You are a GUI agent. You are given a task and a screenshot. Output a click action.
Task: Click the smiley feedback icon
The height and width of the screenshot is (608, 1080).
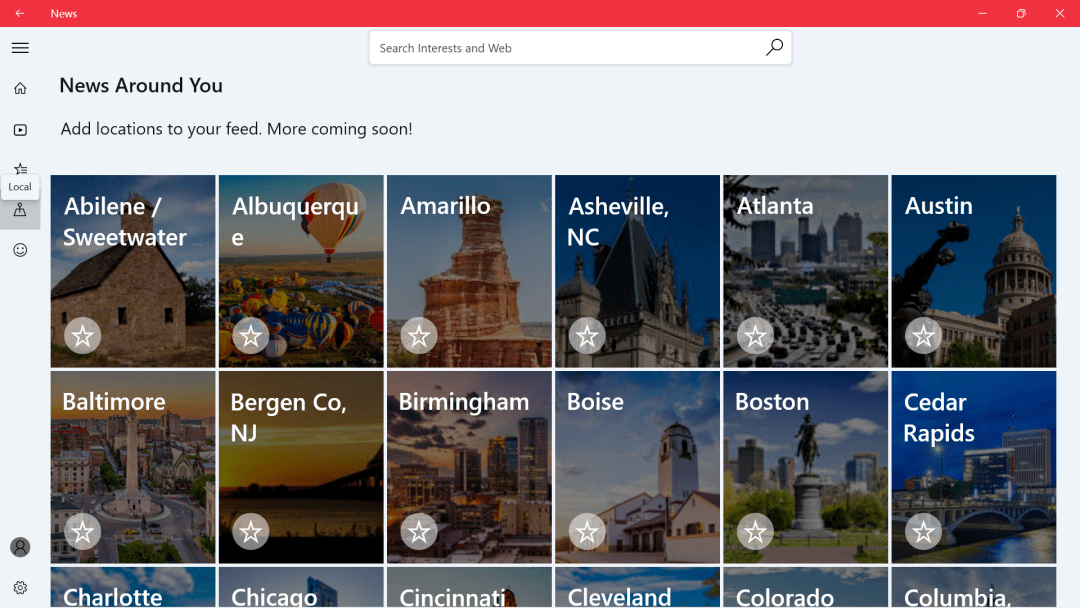point(20,250)
